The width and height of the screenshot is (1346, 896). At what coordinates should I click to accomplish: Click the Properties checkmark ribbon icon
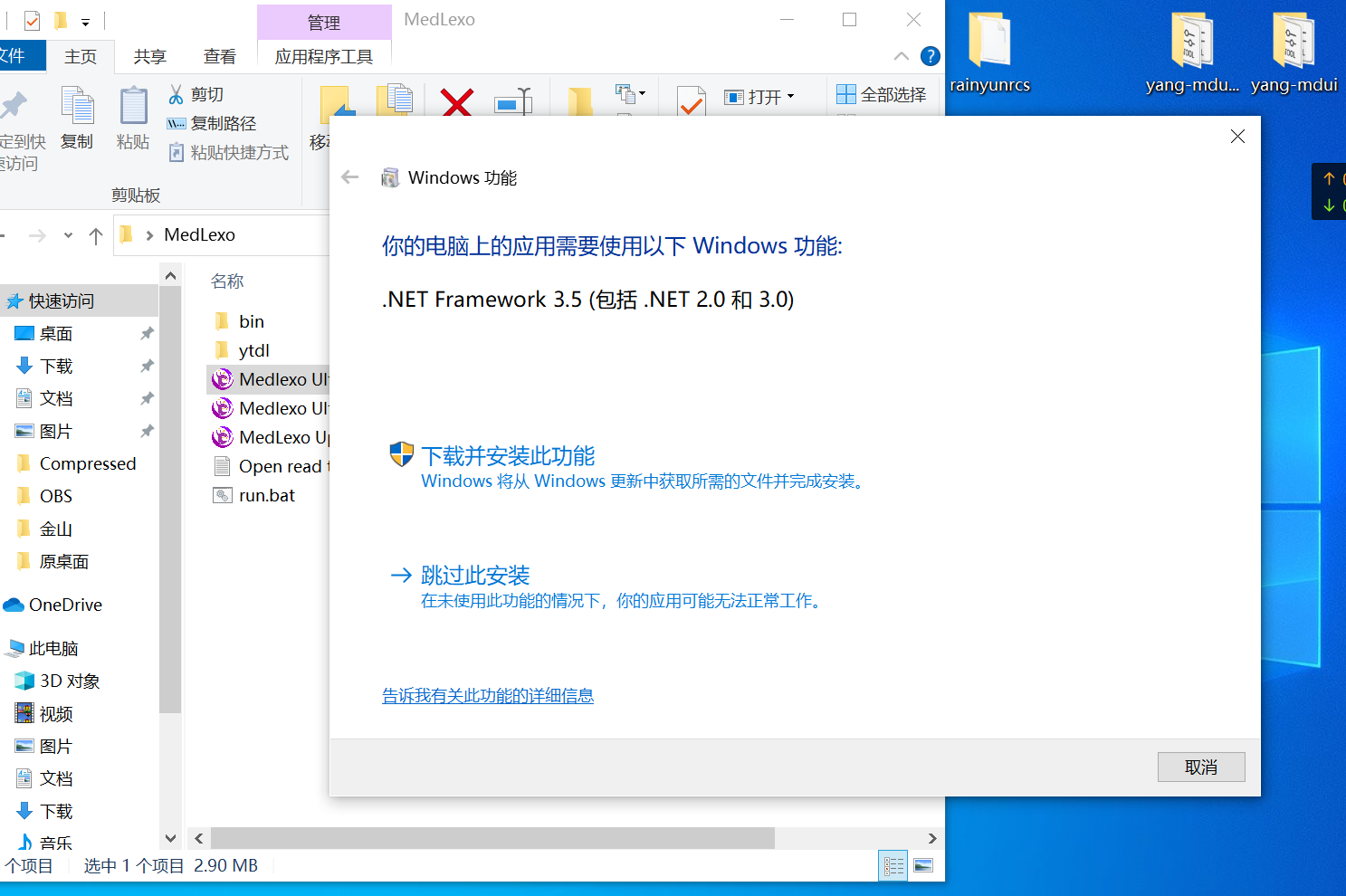692,101
